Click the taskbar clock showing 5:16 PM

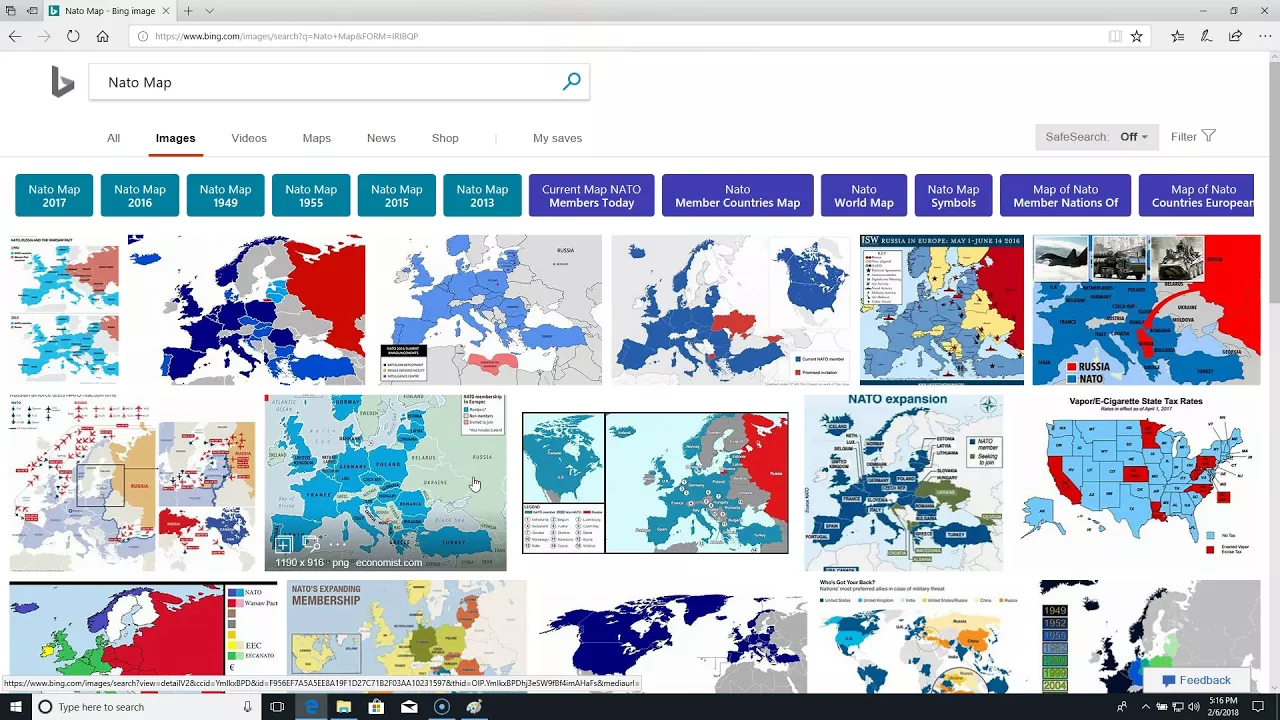point(1223,707)
